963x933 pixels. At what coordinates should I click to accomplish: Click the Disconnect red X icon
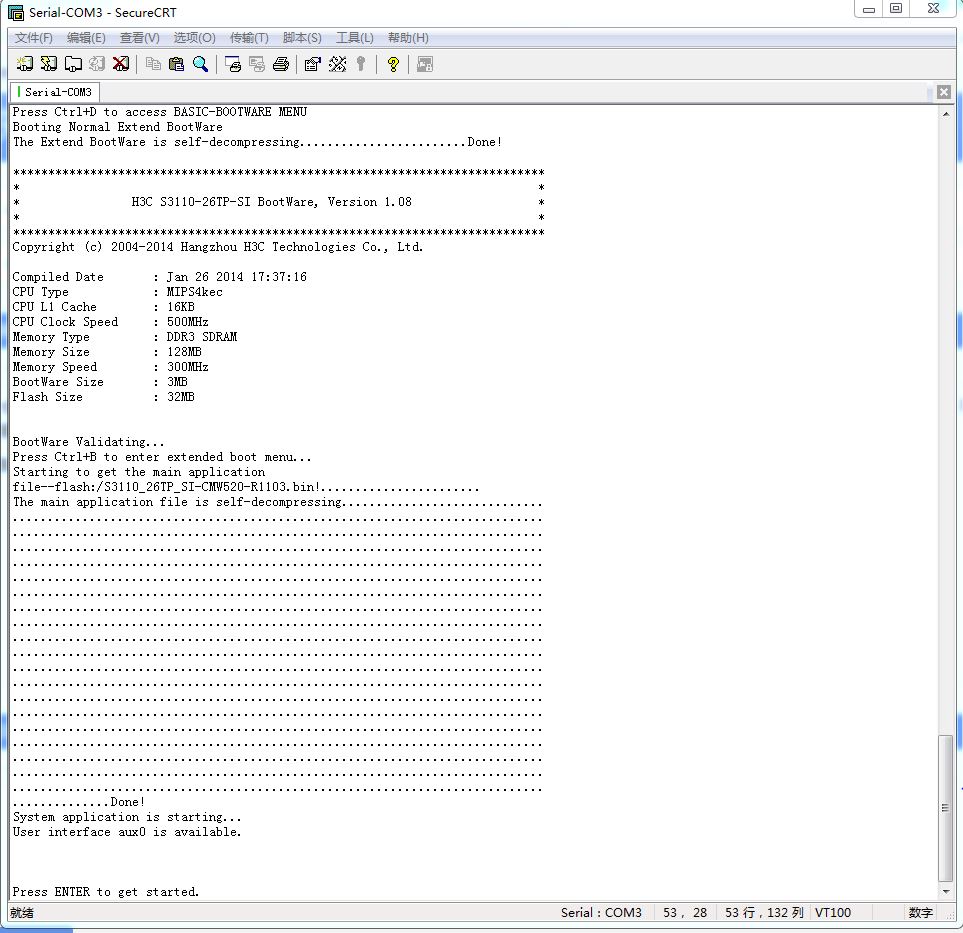pyautogui.click(x=121, y=63)
